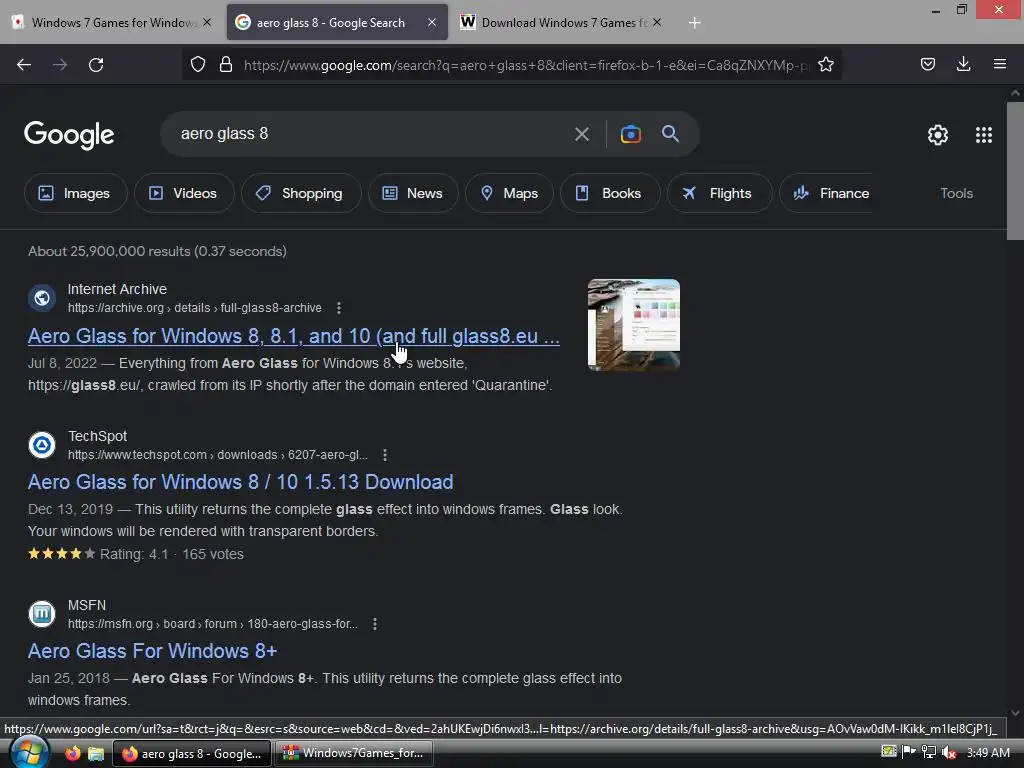Filter results by Flights
Image resolution: width=1024 pixels, height=768 pixels.
(720, 193)
